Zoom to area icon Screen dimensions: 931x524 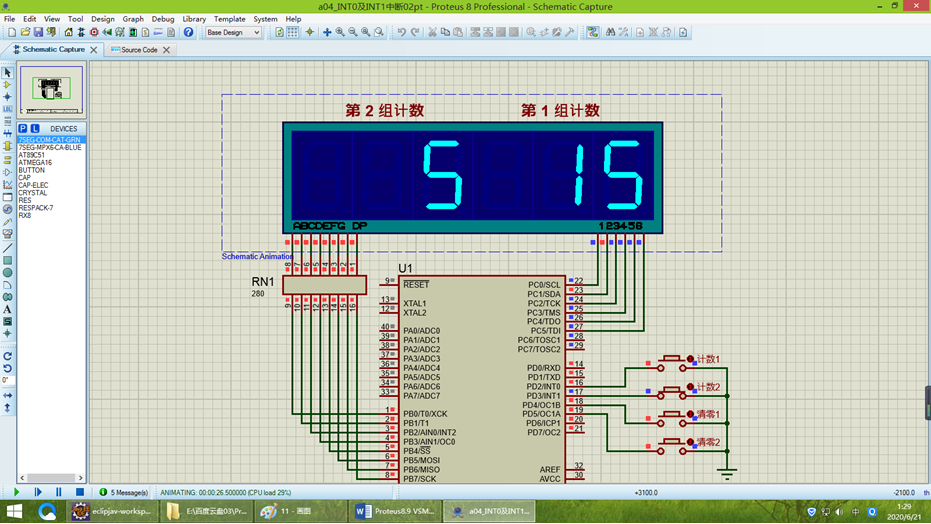point(379,32)
